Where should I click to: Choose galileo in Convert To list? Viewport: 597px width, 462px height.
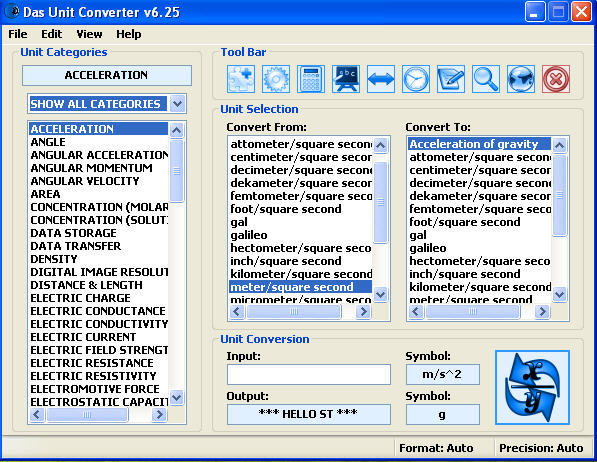(479, 248)
